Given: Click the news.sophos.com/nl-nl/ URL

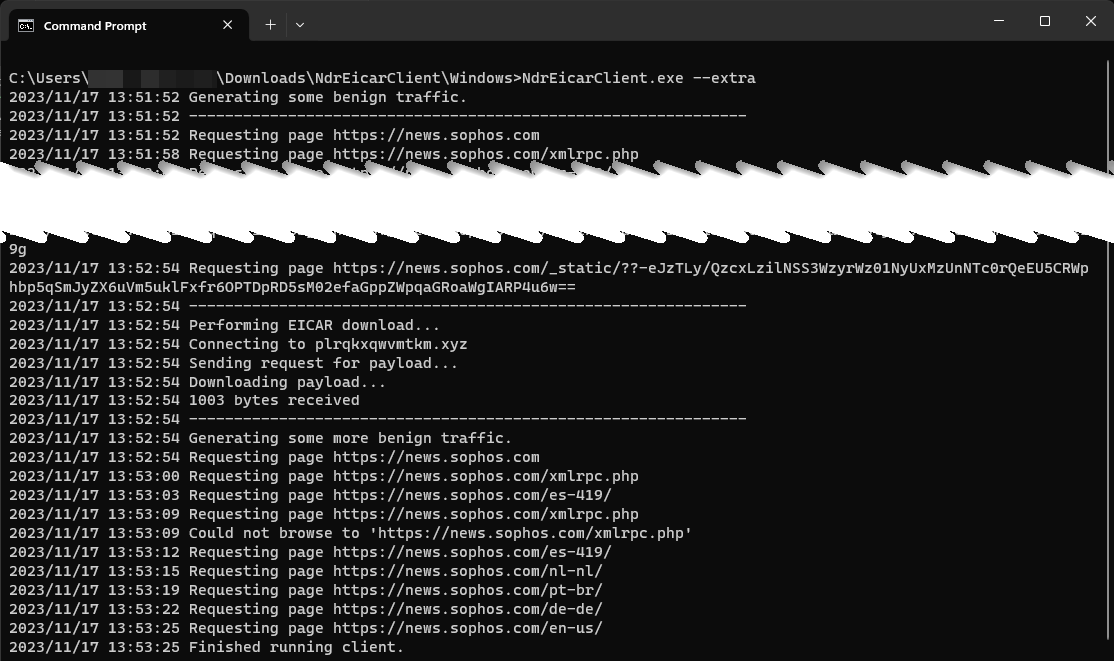Looking at the screenshot, I should point(467,571).
